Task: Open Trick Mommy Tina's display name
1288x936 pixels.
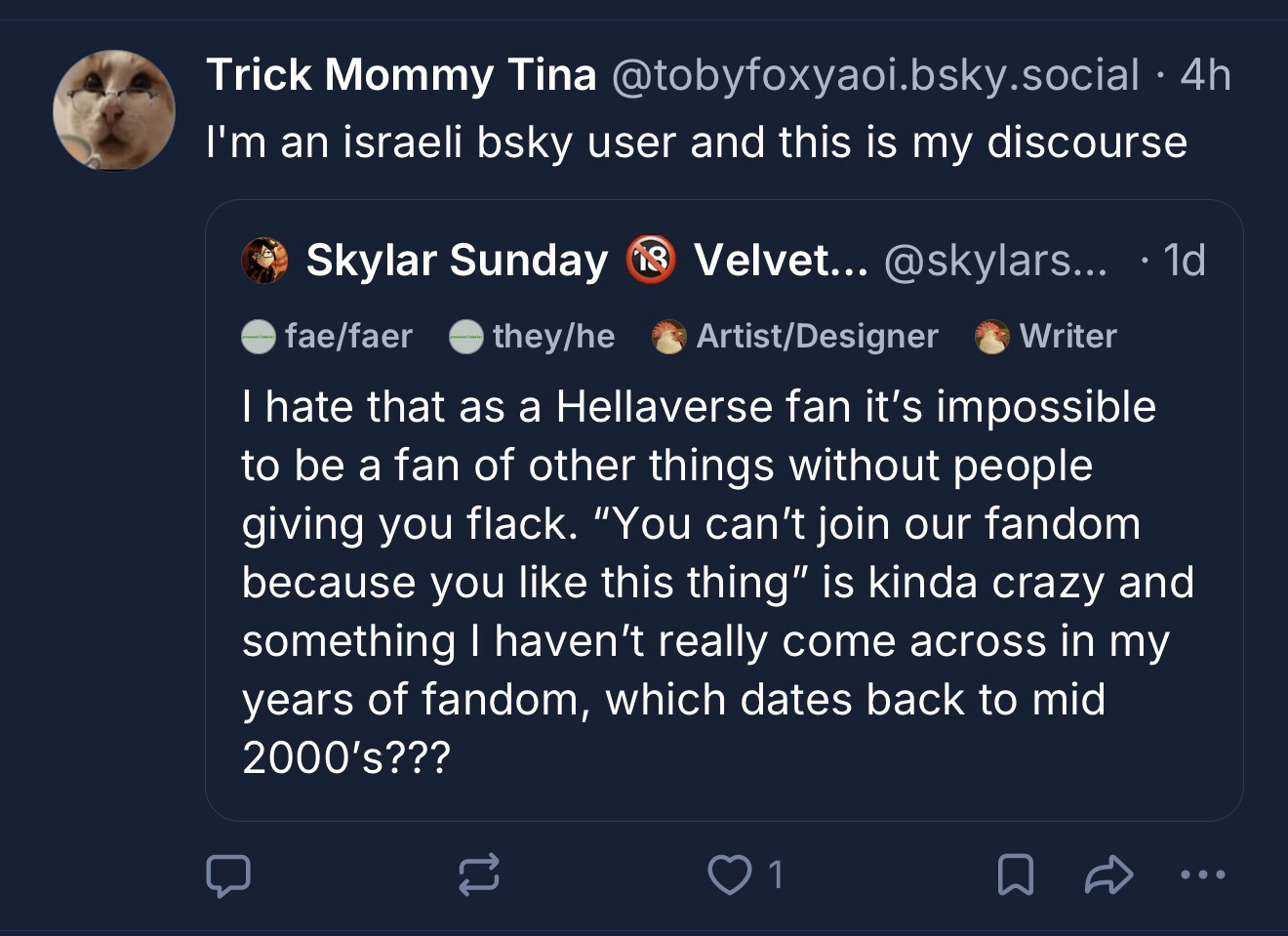Action: coord(401,75)
